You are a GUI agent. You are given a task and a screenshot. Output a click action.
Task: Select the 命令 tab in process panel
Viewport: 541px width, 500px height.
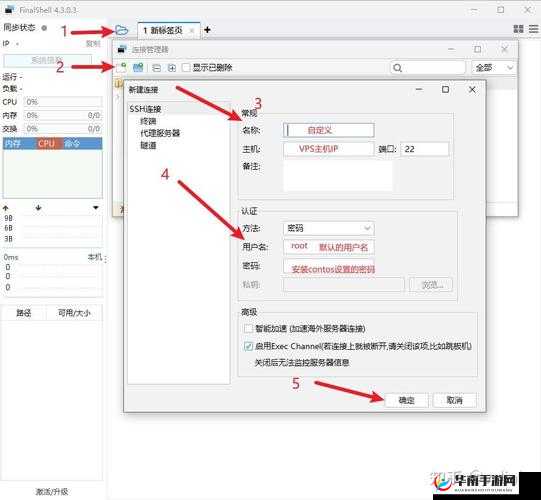72,144
